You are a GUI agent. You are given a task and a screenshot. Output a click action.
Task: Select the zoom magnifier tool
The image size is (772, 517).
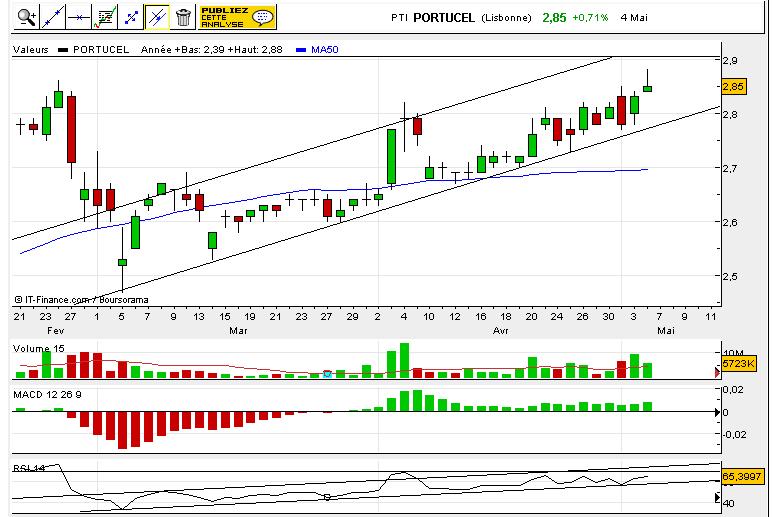click(26, 17)
